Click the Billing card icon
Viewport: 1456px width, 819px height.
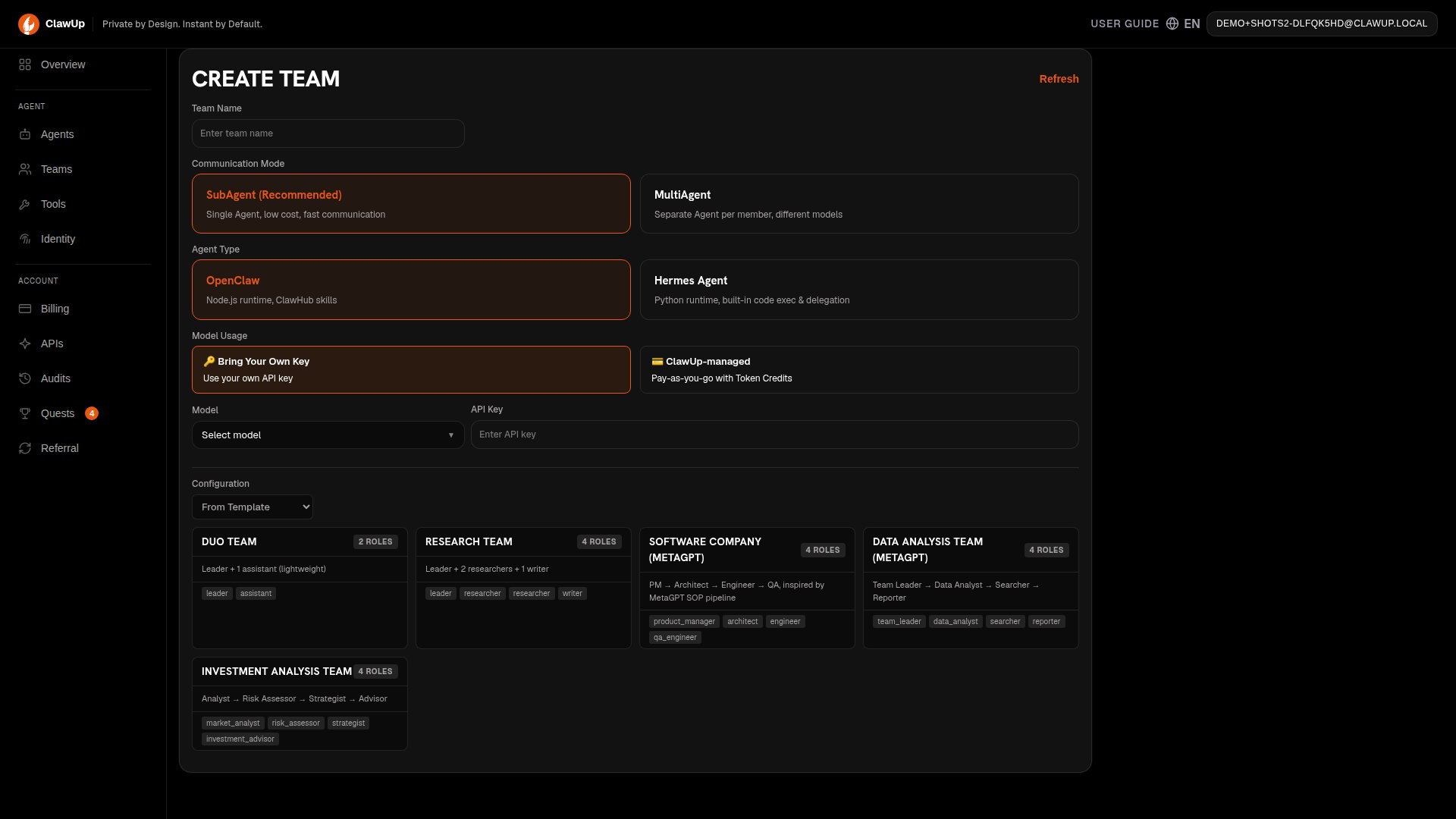[25, 309]
